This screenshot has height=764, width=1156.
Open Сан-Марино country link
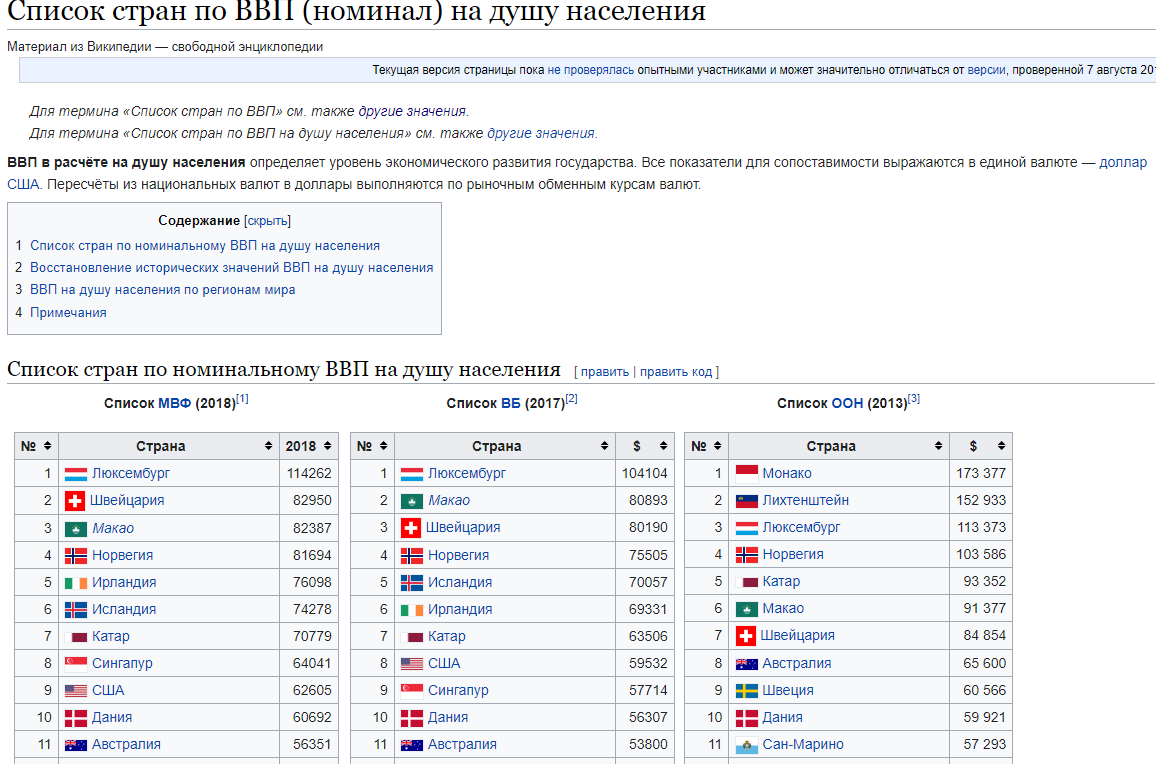coord(803,745)
